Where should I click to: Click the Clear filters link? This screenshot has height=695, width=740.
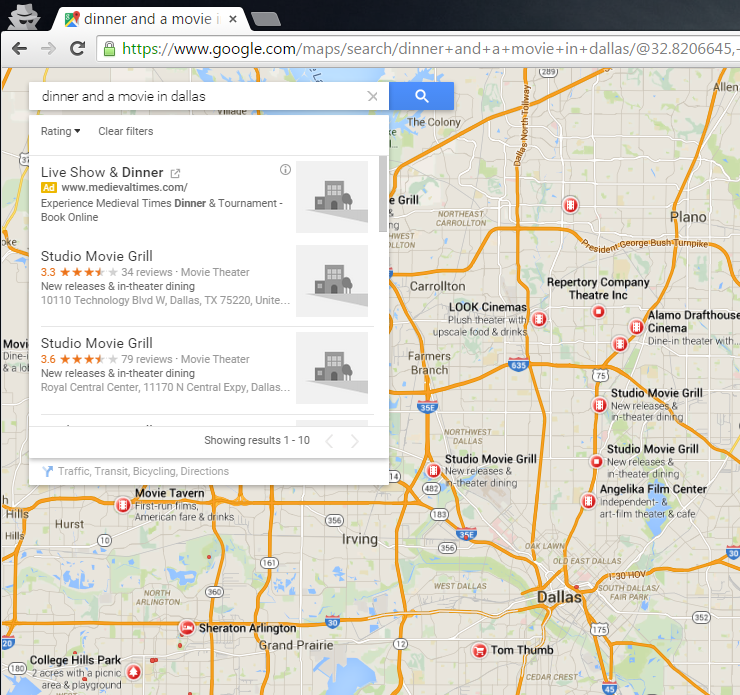click(x=126, y=132)
